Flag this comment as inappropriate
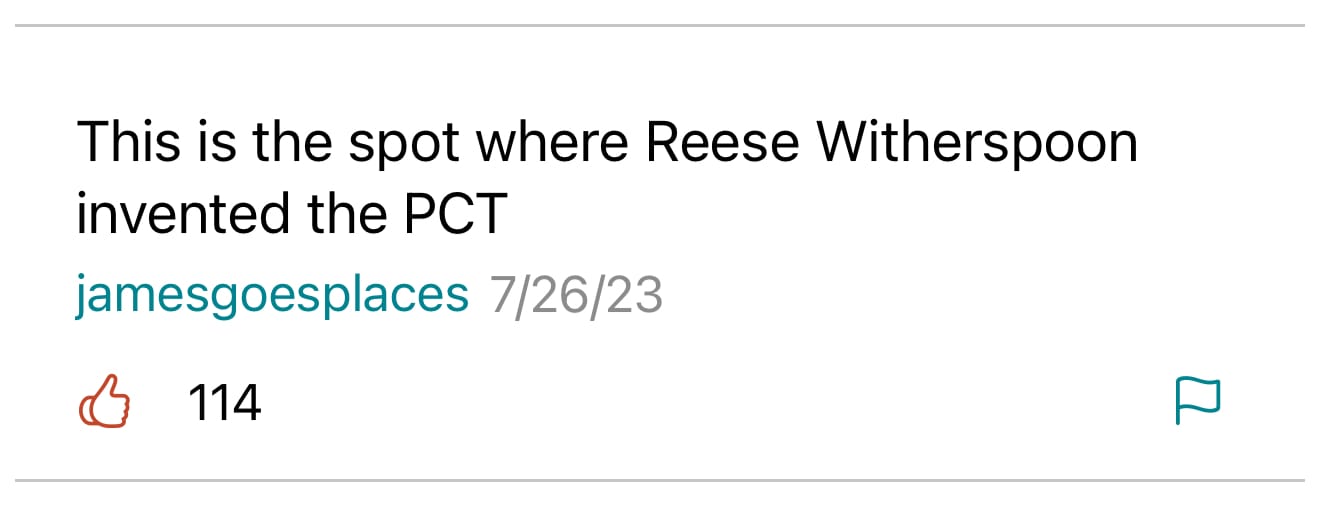Viewport: 1320px width, 505px height. pos(1197,401)
